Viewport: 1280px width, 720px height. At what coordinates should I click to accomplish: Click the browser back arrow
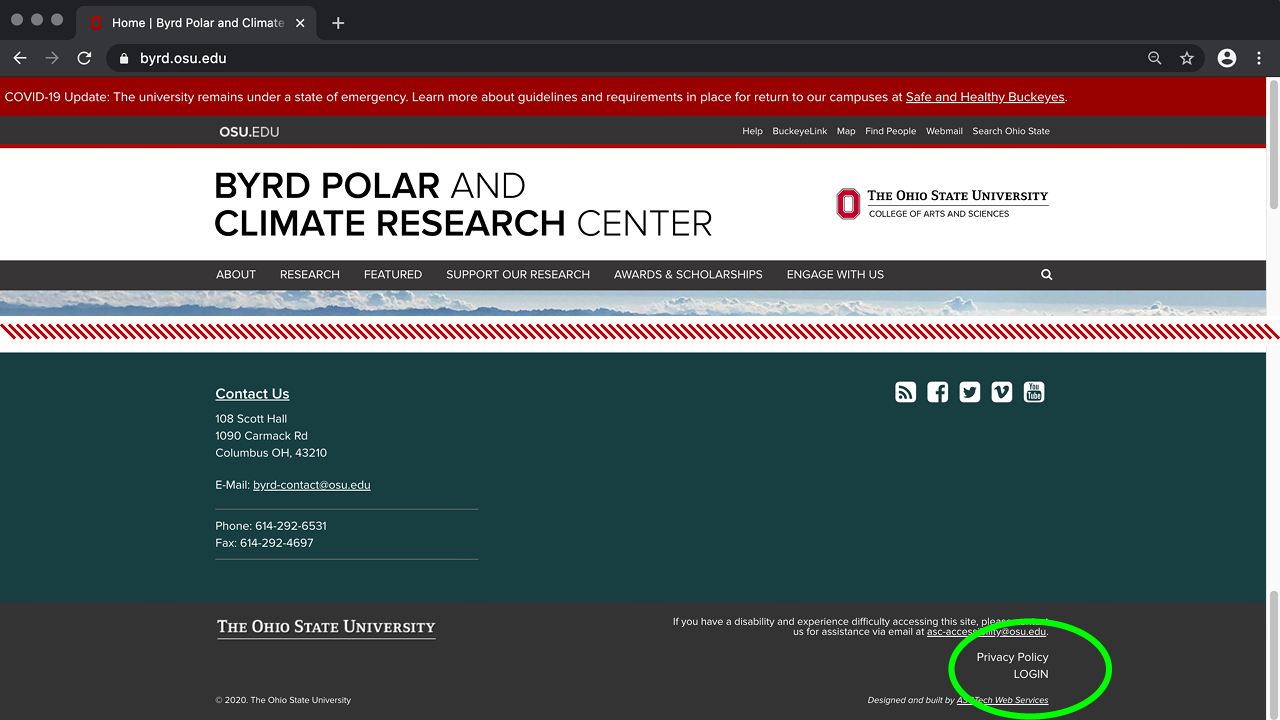[x=20, y=58]
